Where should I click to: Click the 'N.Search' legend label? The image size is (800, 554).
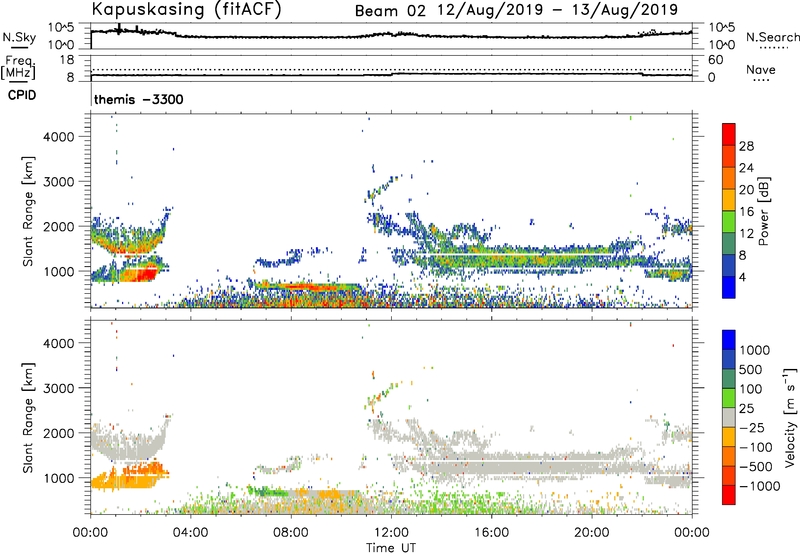[772, 37]
